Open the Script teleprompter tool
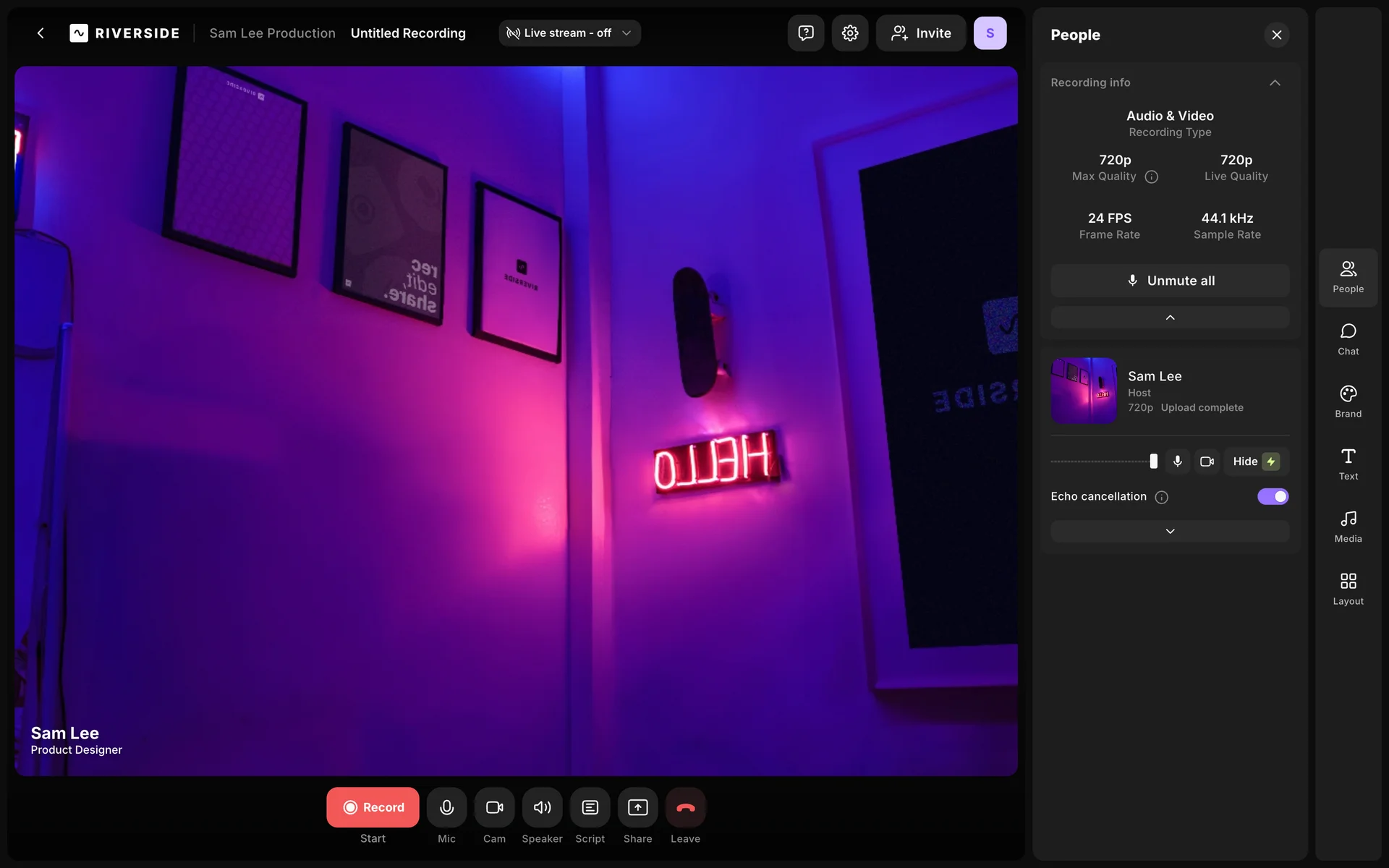 pos(590,807)
